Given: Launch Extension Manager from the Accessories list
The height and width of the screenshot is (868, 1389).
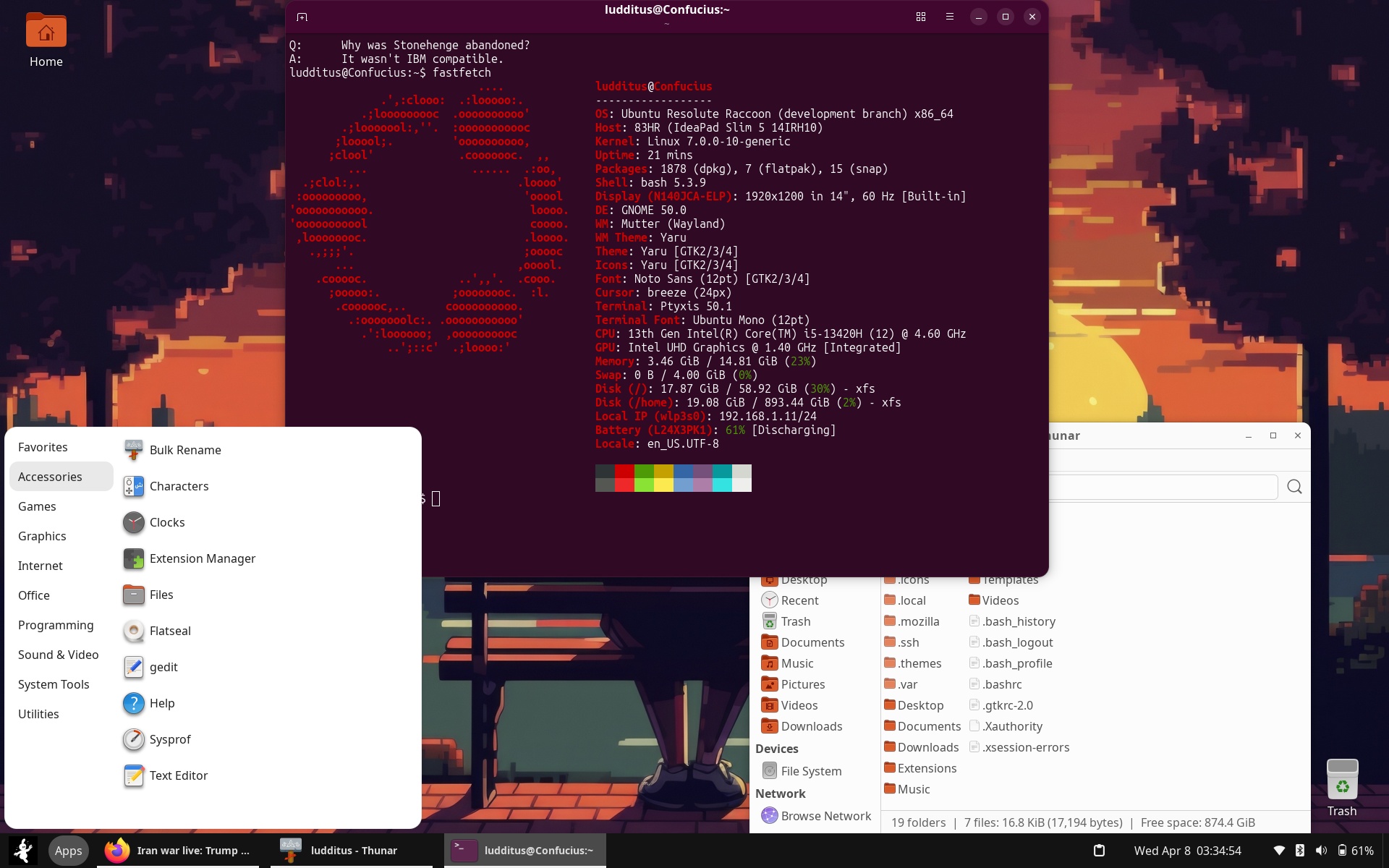Looking at the screenshot, I should point(202,558).
